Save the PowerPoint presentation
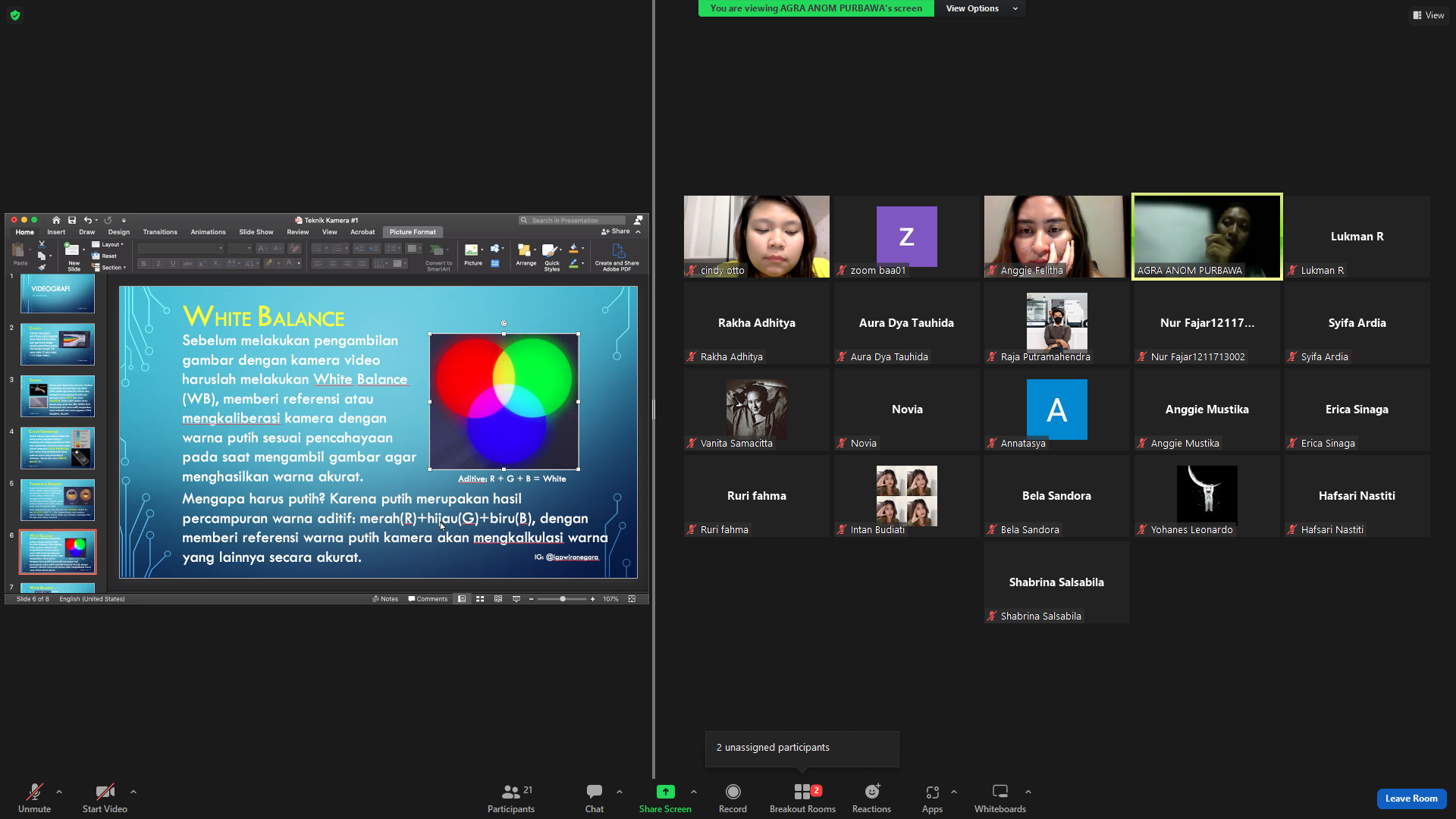The height and width of the screenshot is (819, 1456). tap(72, 220)
